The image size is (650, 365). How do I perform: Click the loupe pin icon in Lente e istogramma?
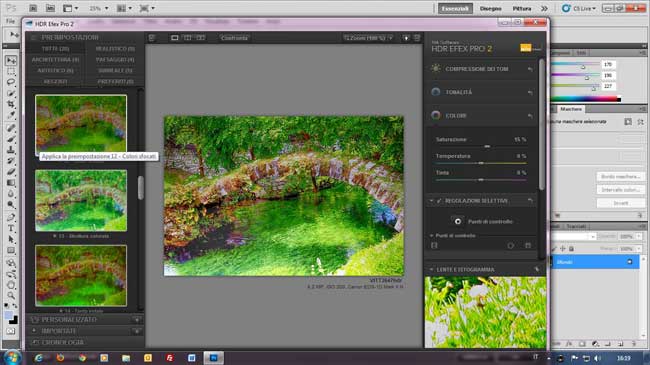click(x=537, y=270)
